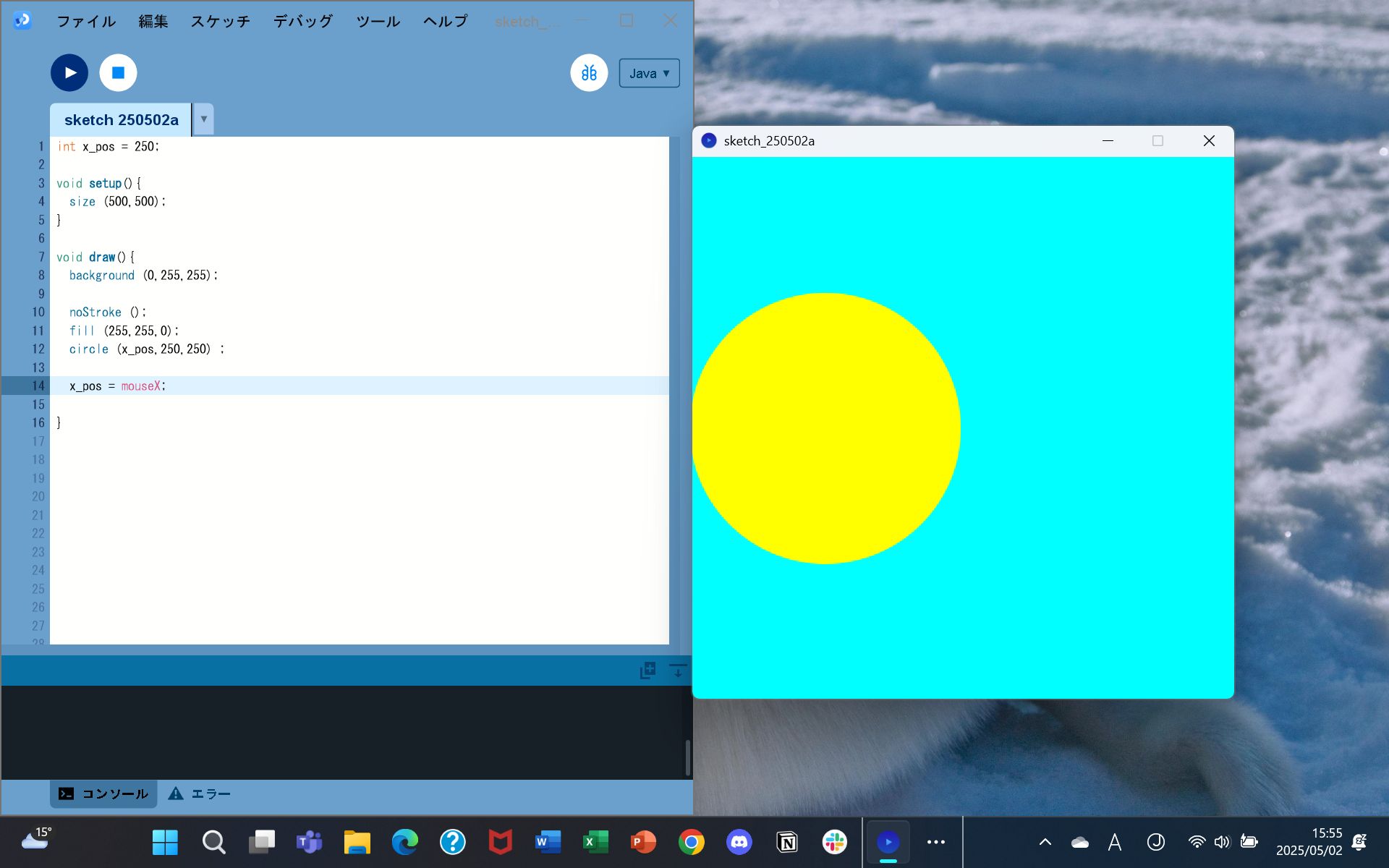Image resolution: width=1389 pixels, height=868 pixels.
Task: Open the Windows Start menu
Action: pos(165,842)
